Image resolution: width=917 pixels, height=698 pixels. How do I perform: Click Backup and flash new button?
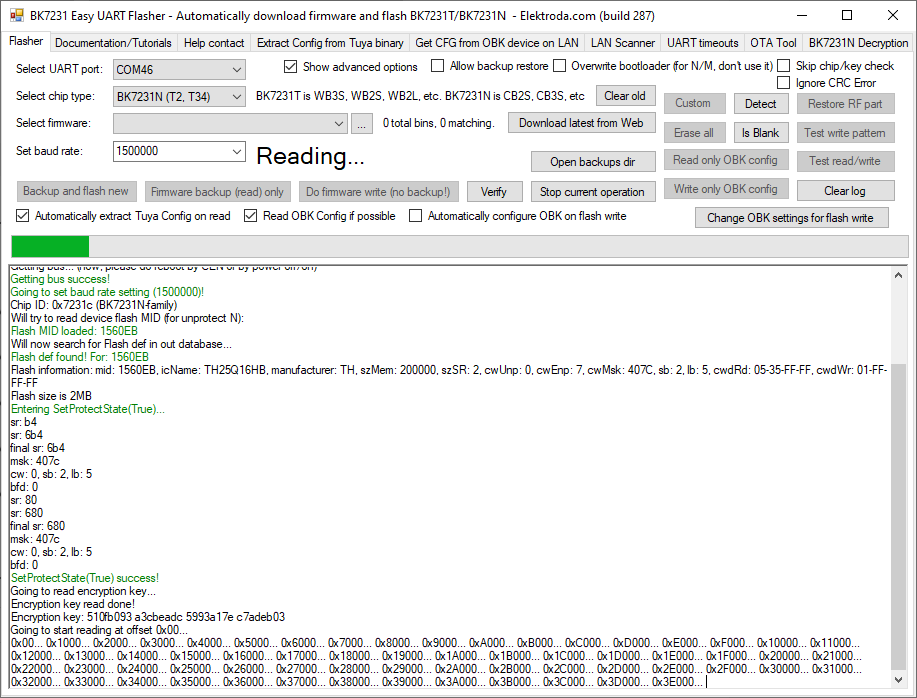coord(76,191)
